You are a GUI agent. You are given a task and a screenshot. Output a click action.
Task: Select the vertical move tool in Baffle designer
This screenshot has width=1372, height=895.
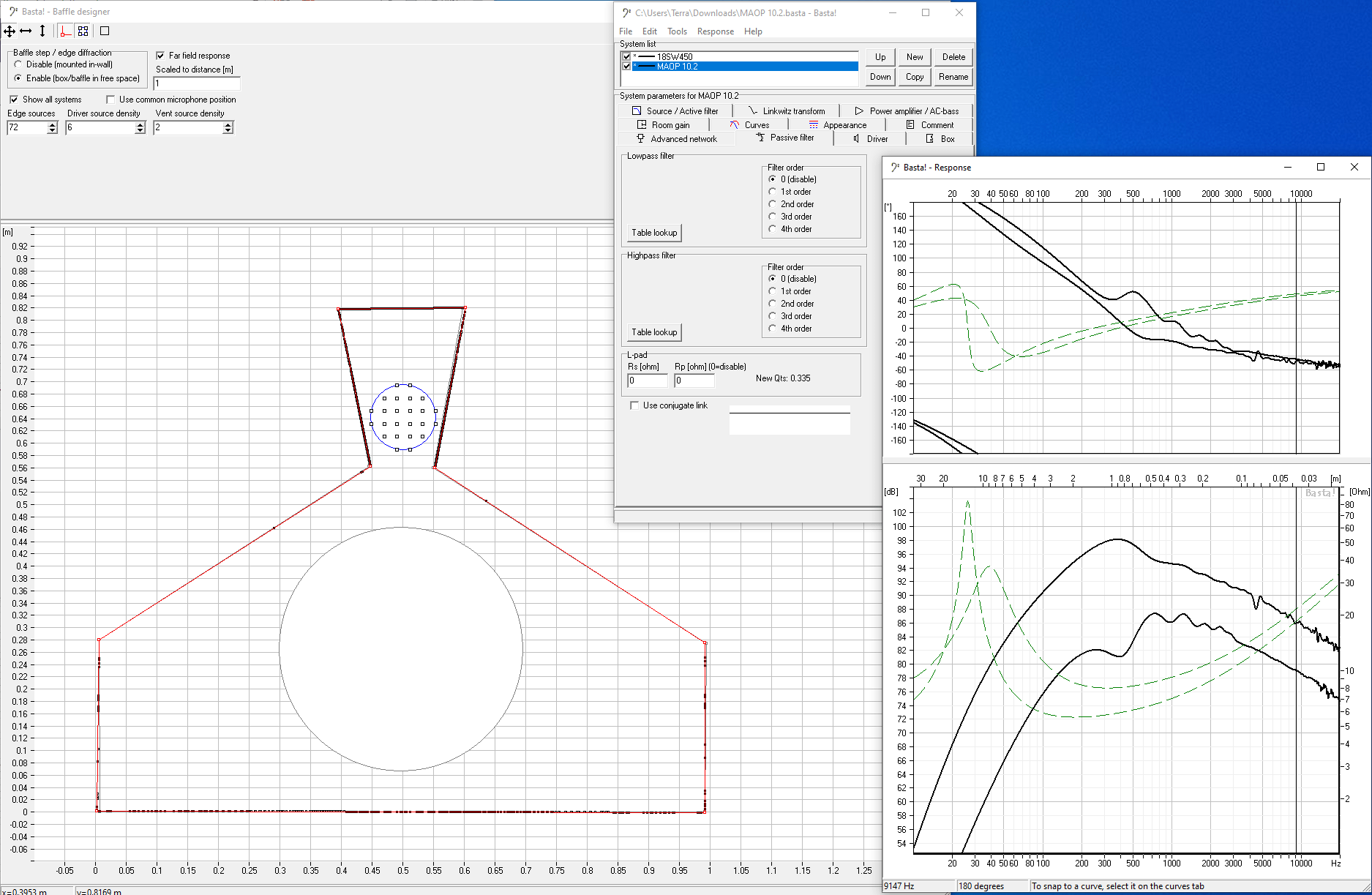tap(42, 31)
